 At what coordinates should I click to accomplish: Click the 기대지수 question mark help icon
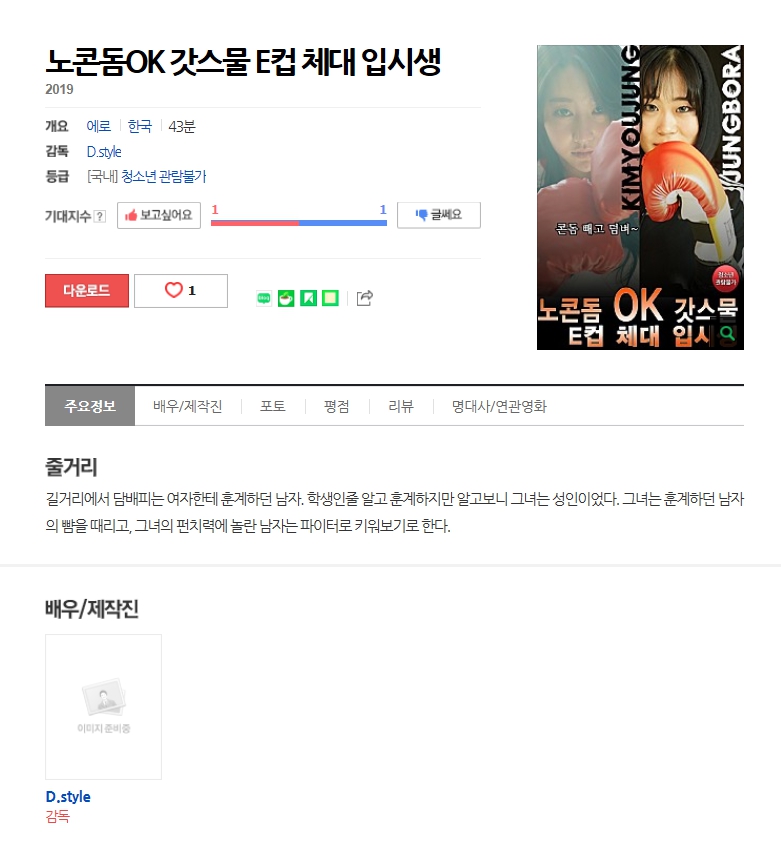(100, 216)
